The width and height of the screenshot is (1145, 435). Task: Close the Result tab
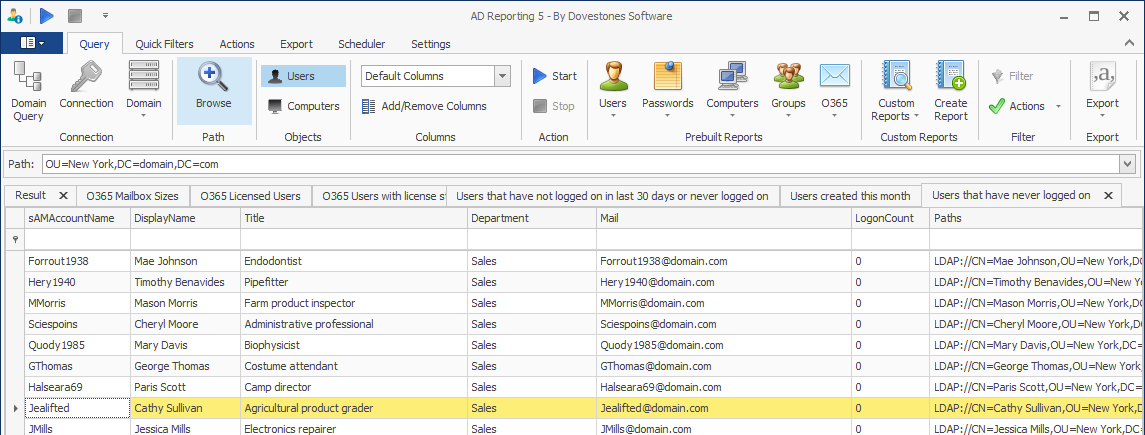click(64, 196)
